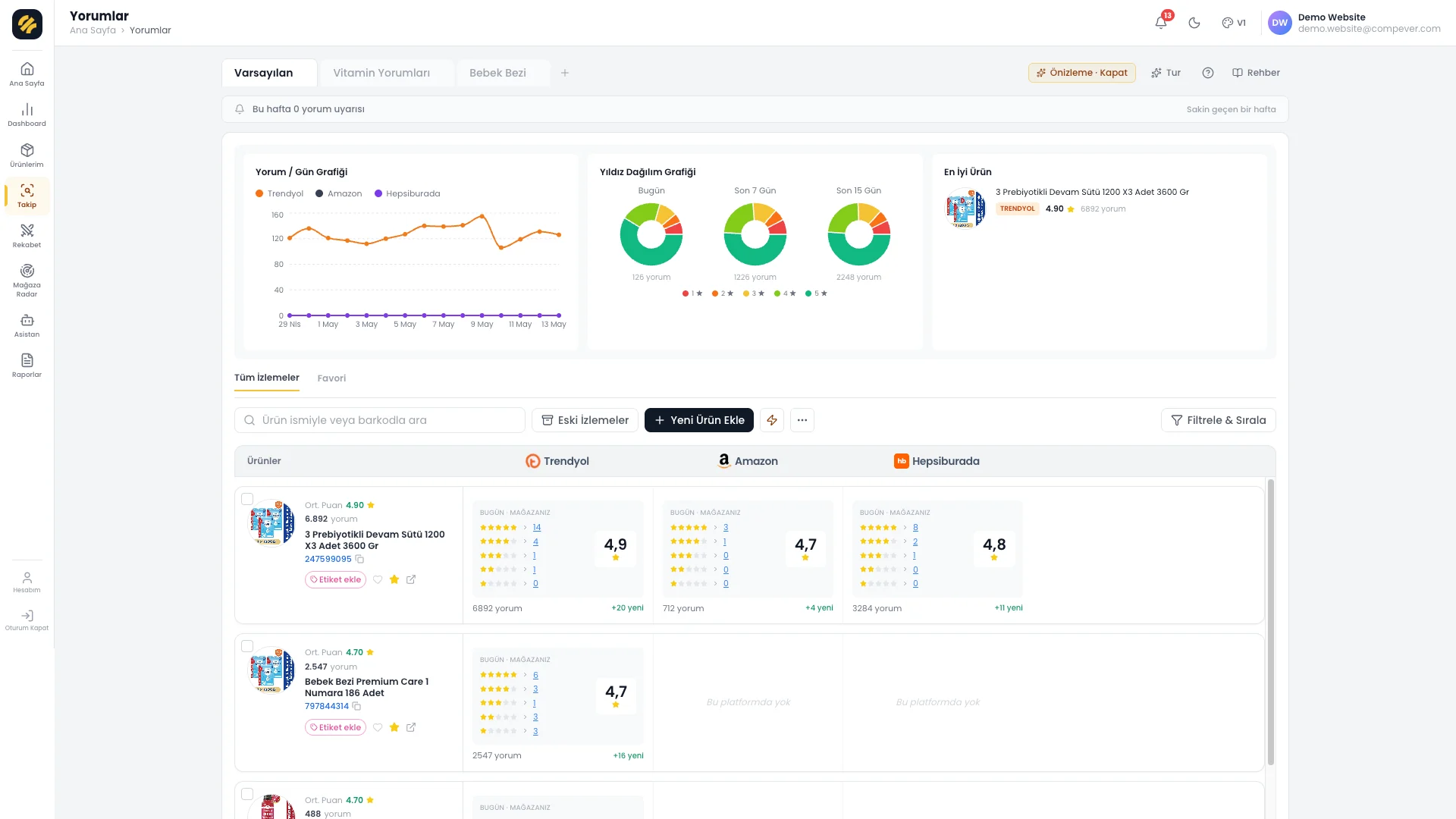The height and width of the screenshot is (819, 1456).
Task: Toggle Hepsiburada series in chart legend
Action: coord(407,193)
